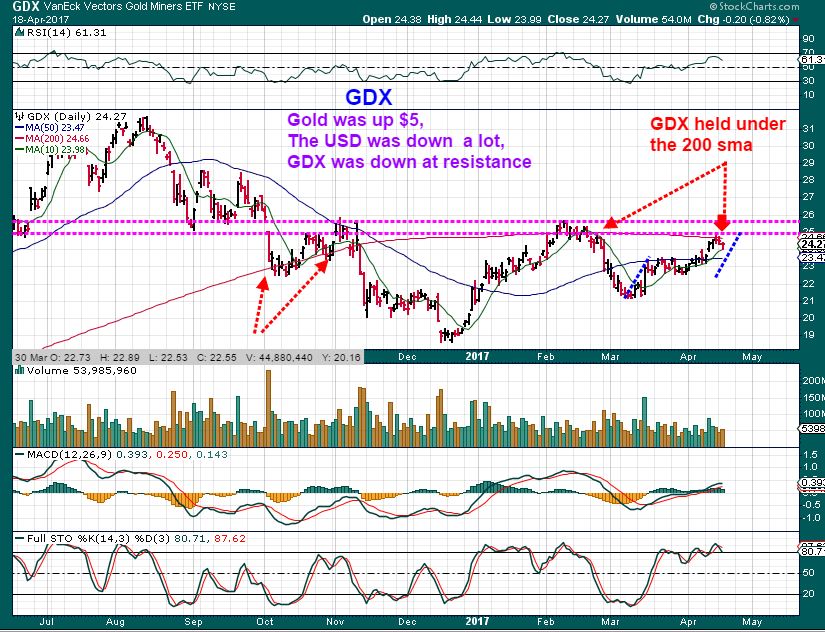Click the '24.27' price tag on right axis
Viewport: 825px width, 632px height.
tap(813, 245)
